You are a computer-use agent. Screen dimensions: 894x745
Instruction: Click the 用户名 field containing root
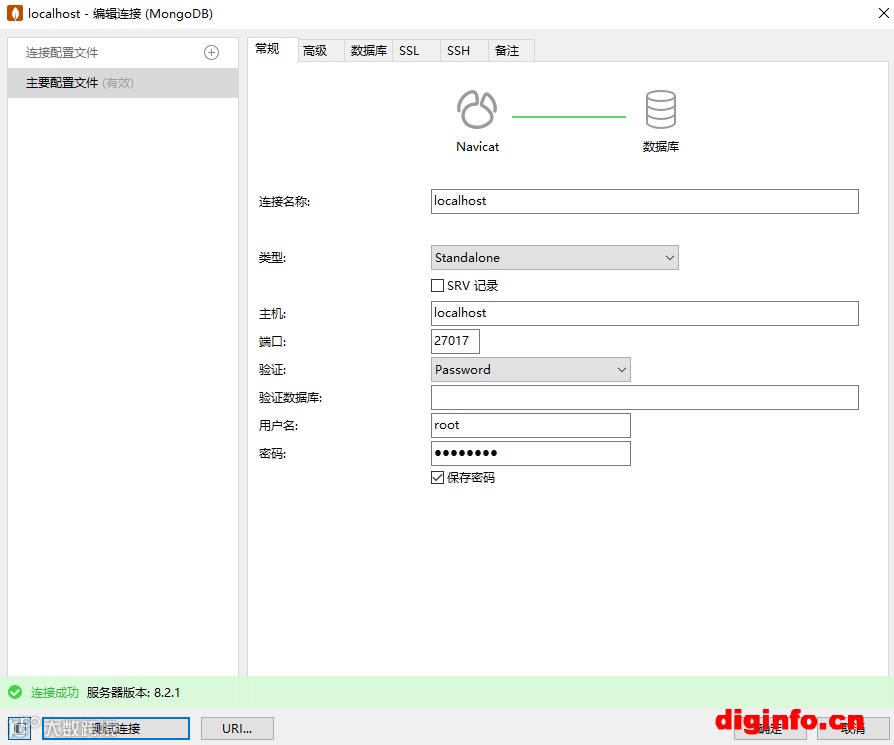click(x=531, y=425)
